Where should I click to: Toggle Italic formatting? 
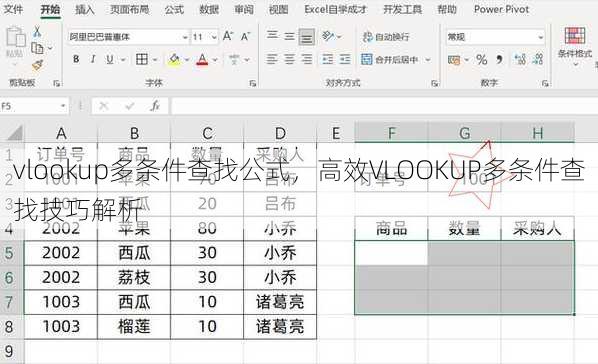[x=93, y=59]
